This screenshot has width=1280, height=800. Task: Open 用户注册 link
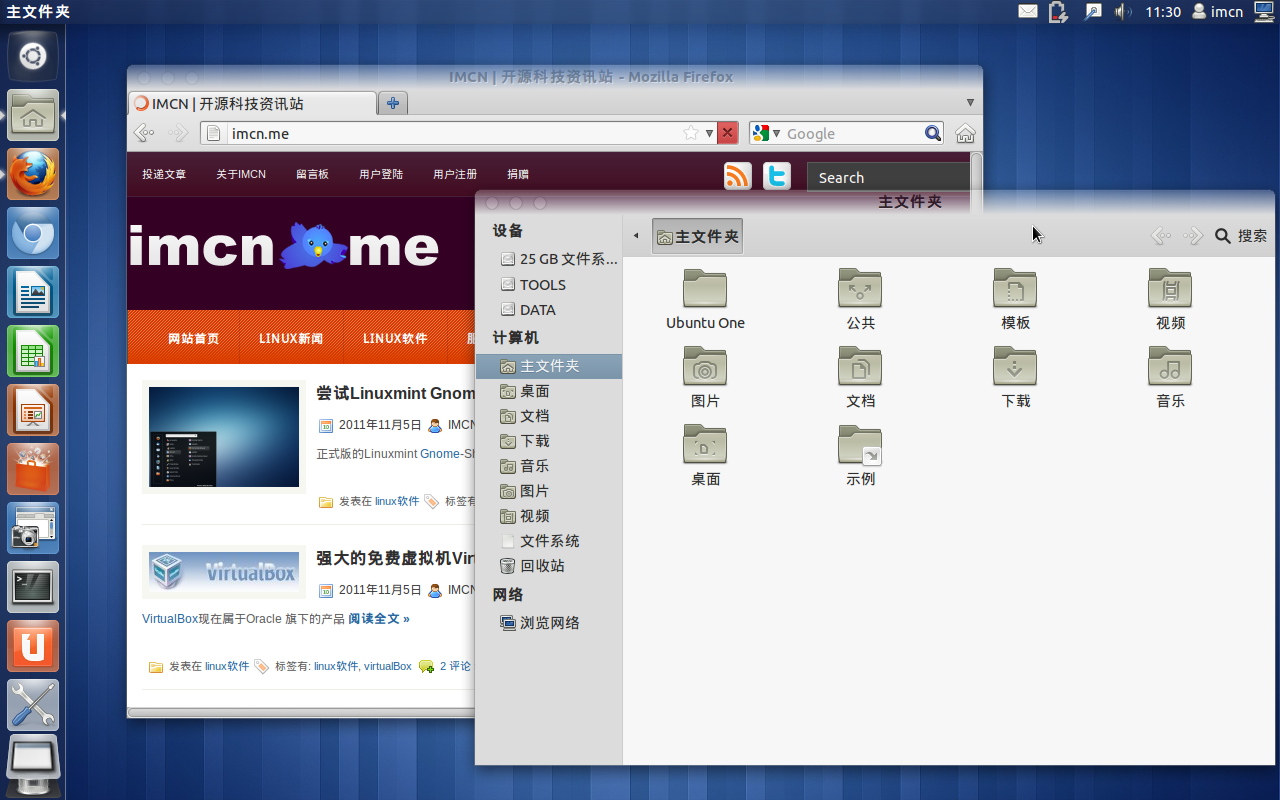(455, 174)
